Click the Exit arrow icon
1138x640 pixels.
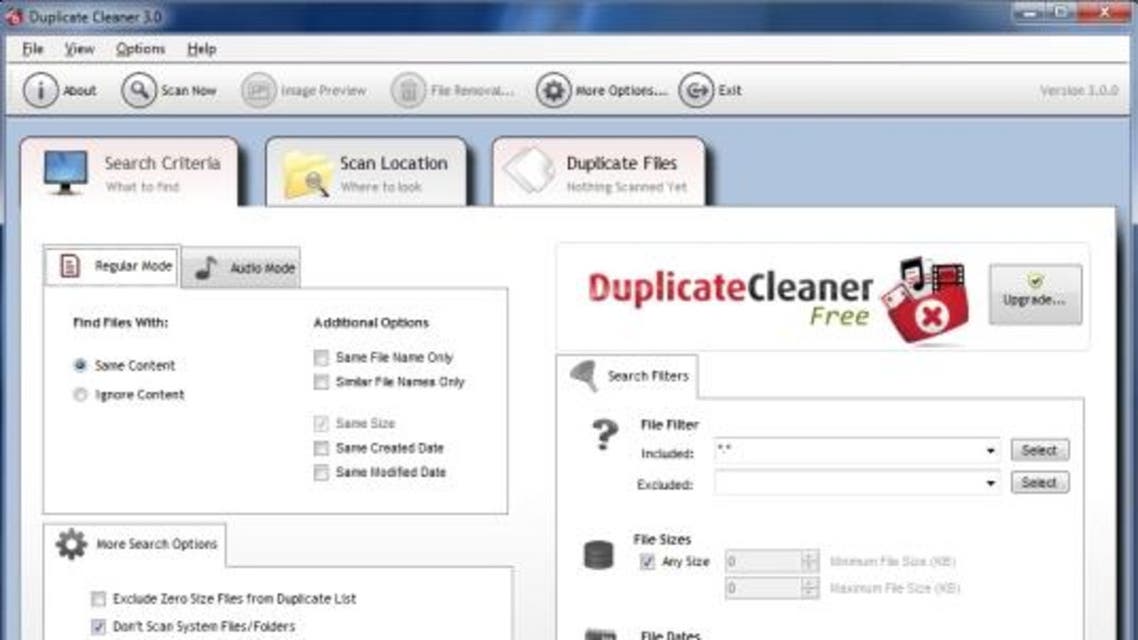[696, 90]
